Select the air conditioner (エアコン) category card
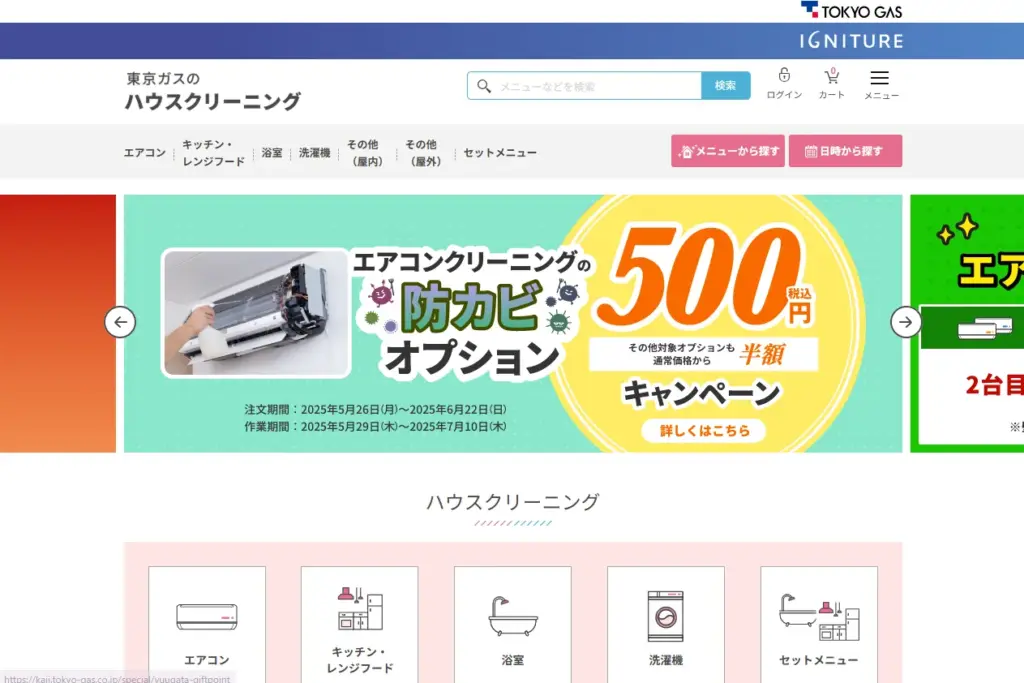The image size is (1024, 683). [207, 624]
